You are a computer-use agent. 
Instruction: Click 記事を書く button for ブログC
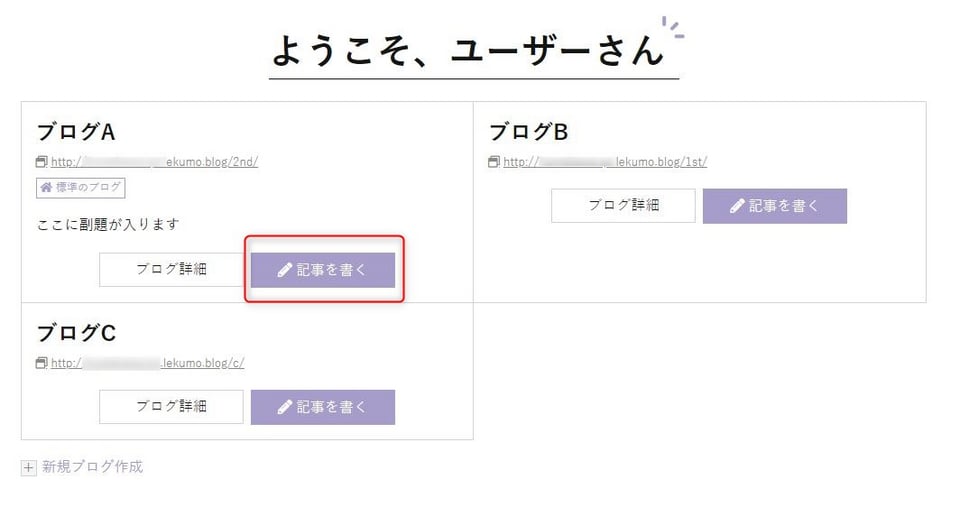323,407
